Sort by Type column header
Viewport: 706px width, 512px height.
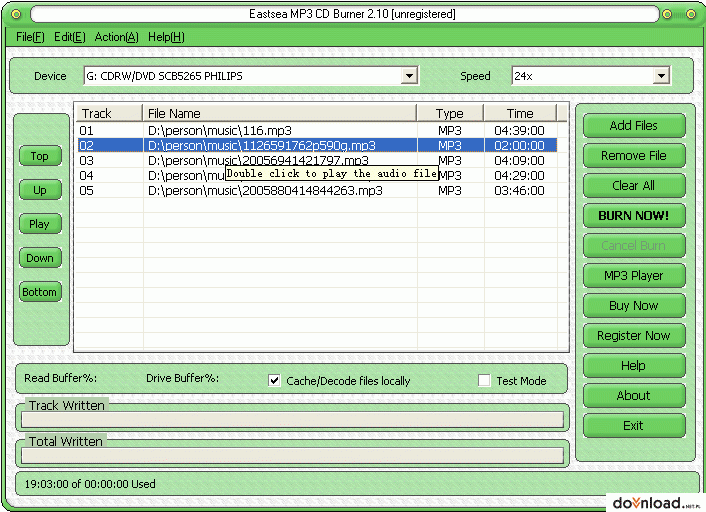(450, 113)
